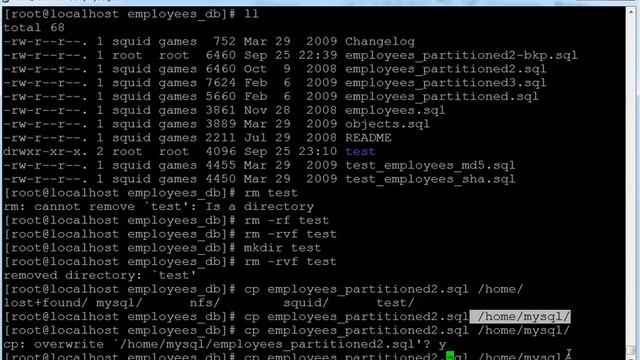Click the 'total 68' line
The image size is (640, 360).
[x=34, y=28]
